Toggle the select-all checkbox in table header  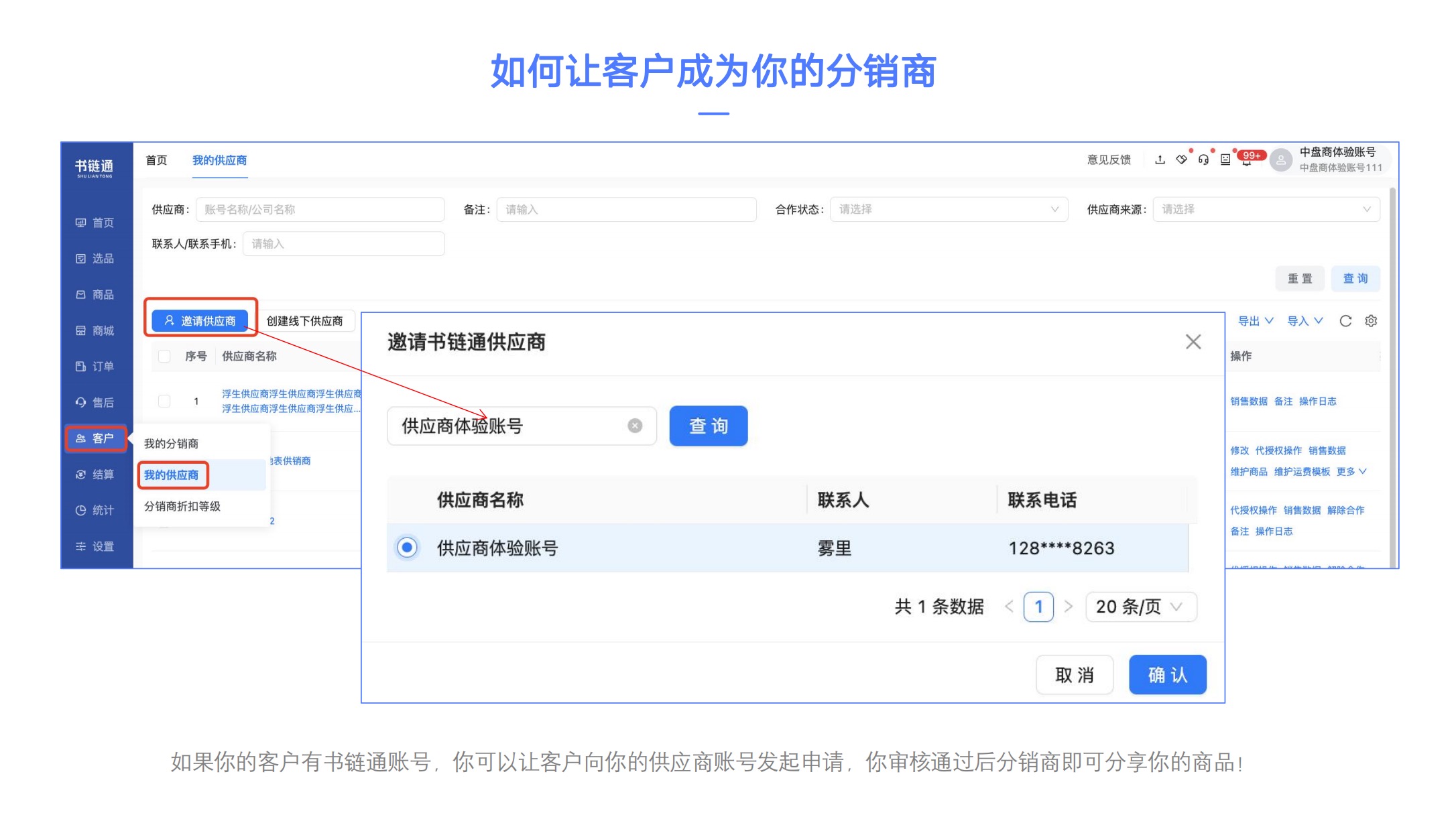tap(164, 356)
